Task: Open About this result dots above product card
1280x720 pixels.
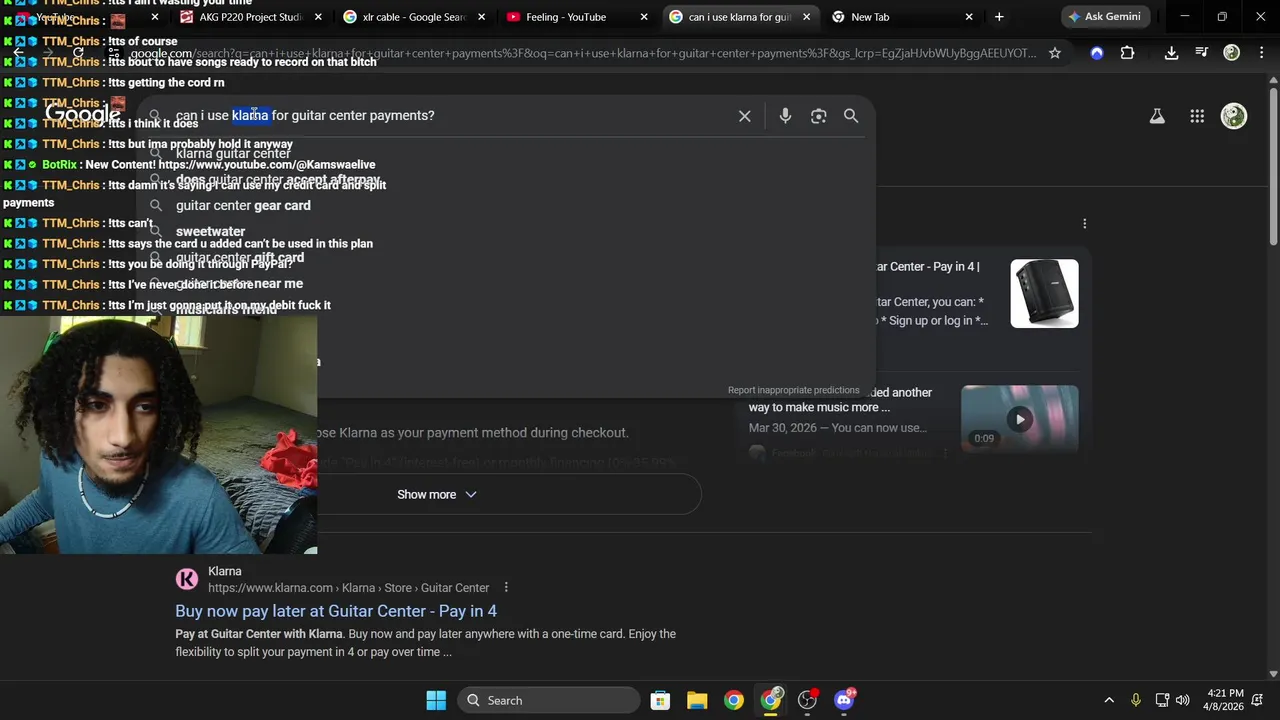Action: pyautogui.click(x=1084, y=224)
